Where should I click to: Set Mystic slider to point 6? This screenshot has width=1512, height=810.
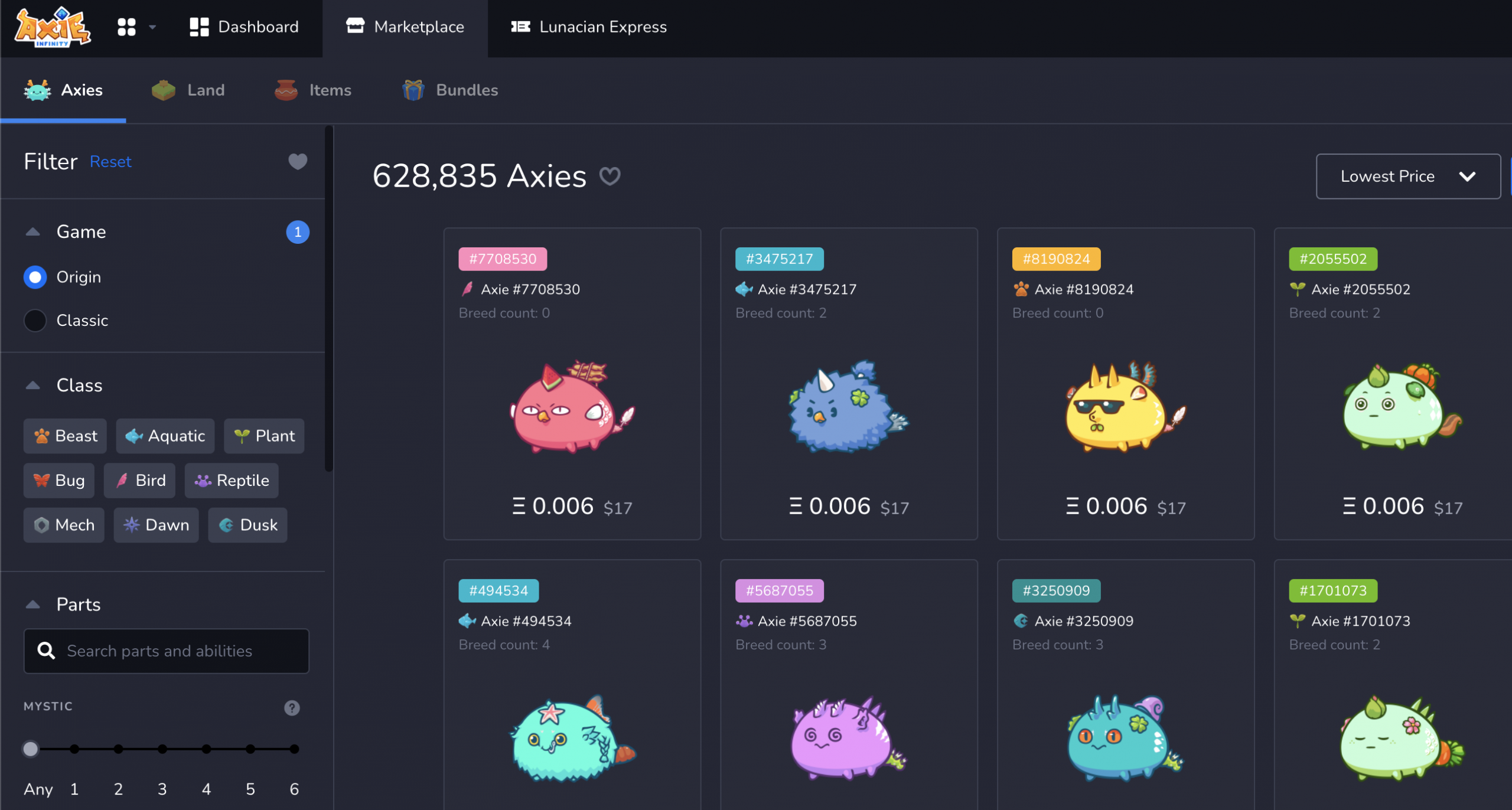point(294,749)
